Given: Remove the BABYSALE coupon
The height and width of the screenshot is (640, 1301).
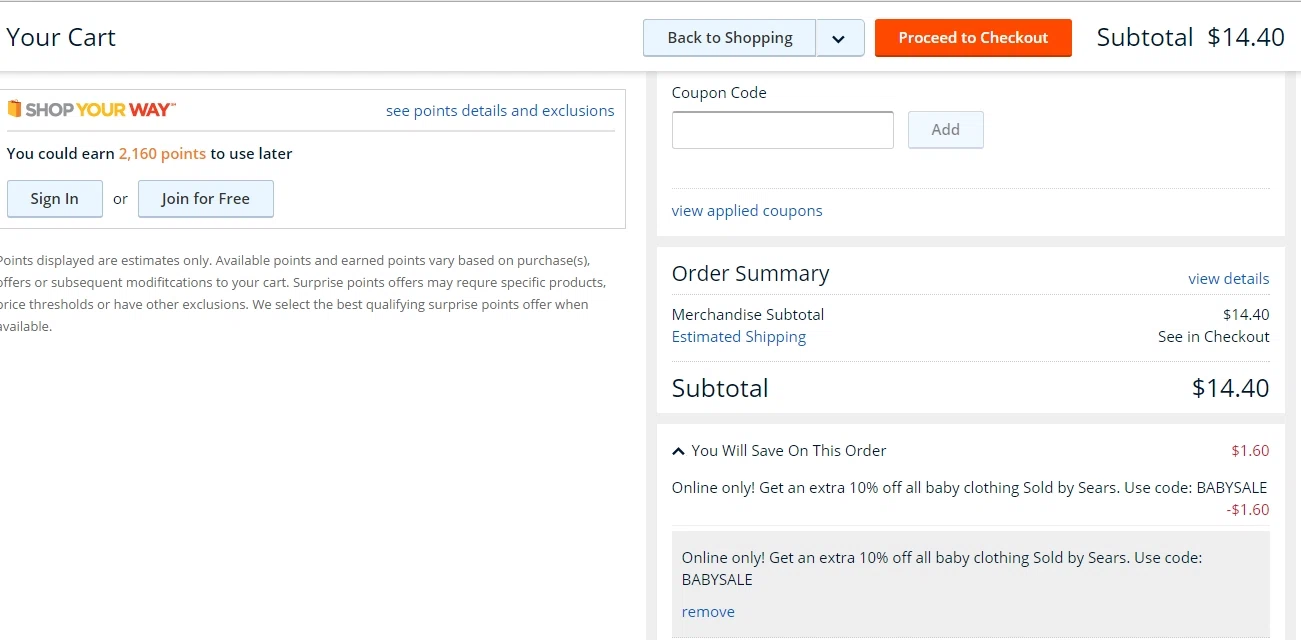Looking at the screenshot, I should [x=708, y=612].
